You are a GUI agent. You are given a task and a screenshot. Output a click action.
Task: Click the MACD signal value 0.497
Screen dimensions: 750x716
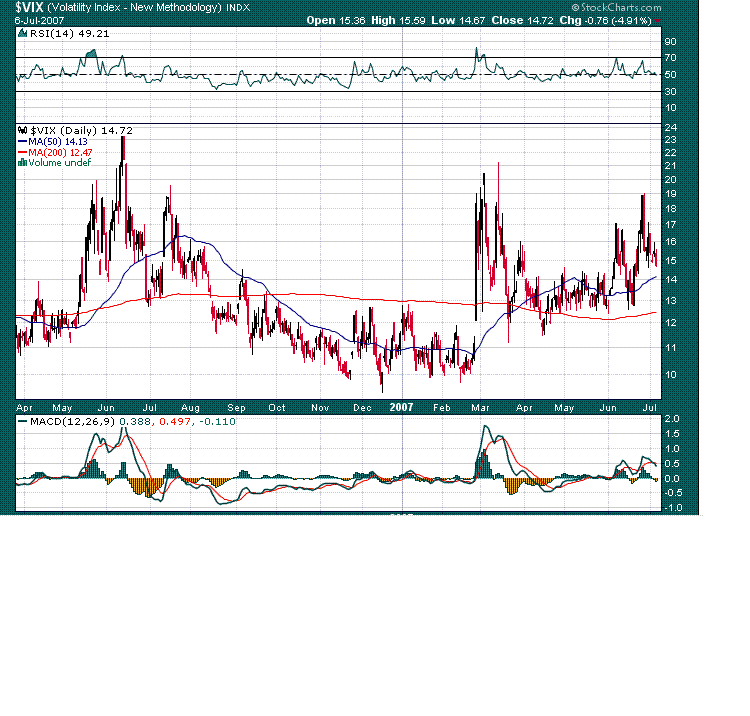[175, 421]
